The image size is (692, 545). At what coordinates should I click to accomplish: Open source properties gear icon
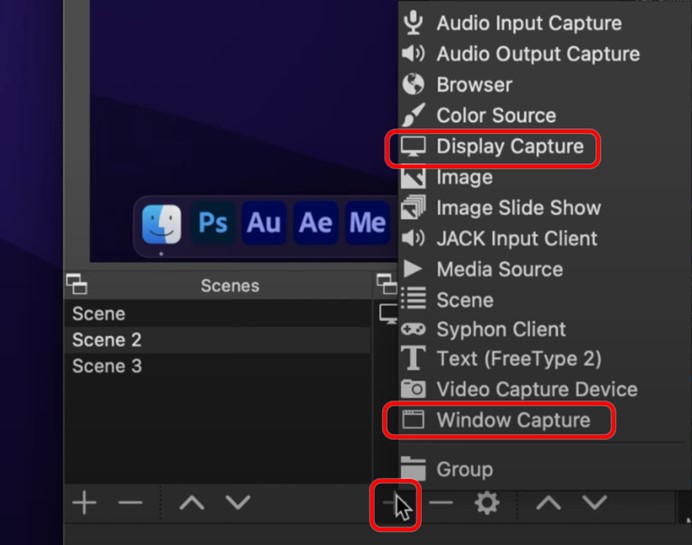pos(487,502)
